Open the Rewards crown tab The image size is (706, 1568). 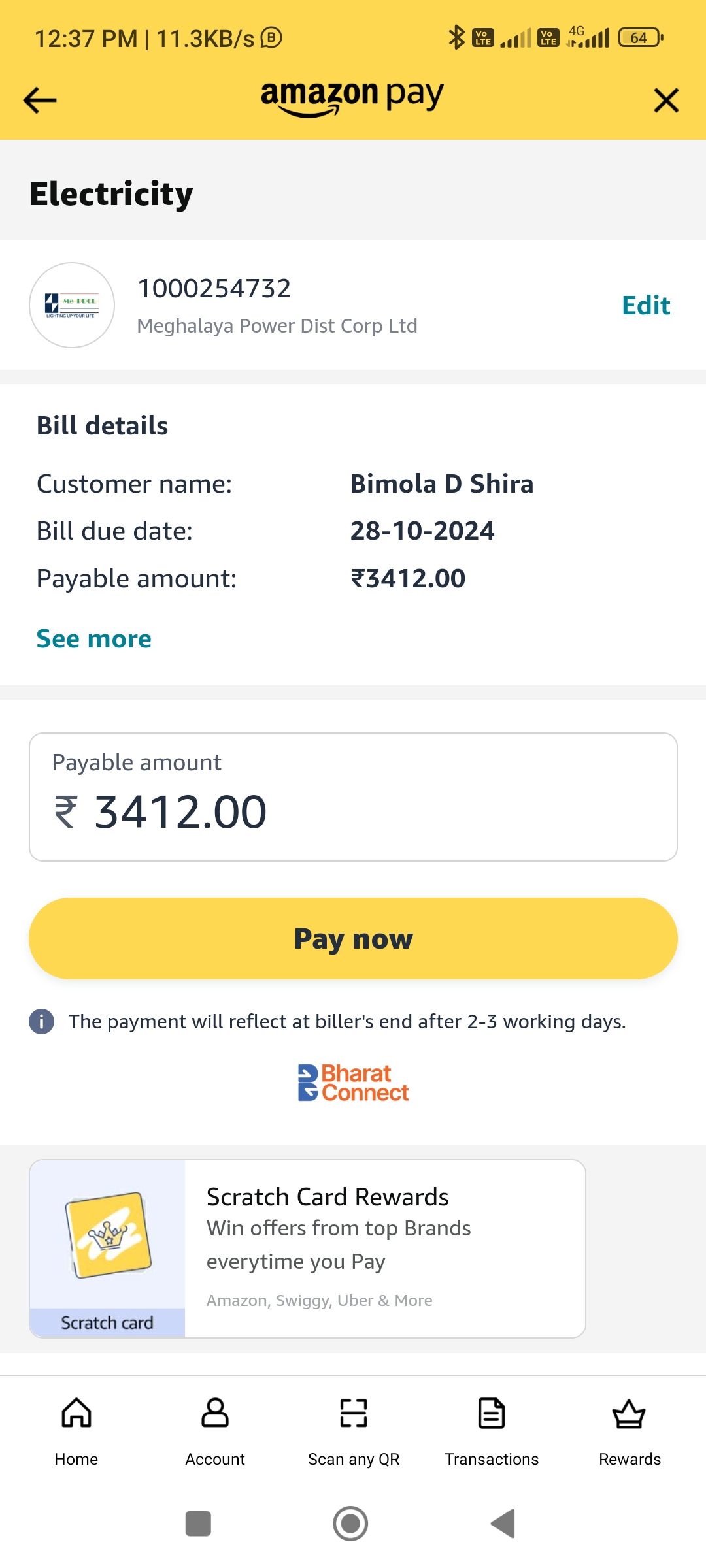(630, 1431)
